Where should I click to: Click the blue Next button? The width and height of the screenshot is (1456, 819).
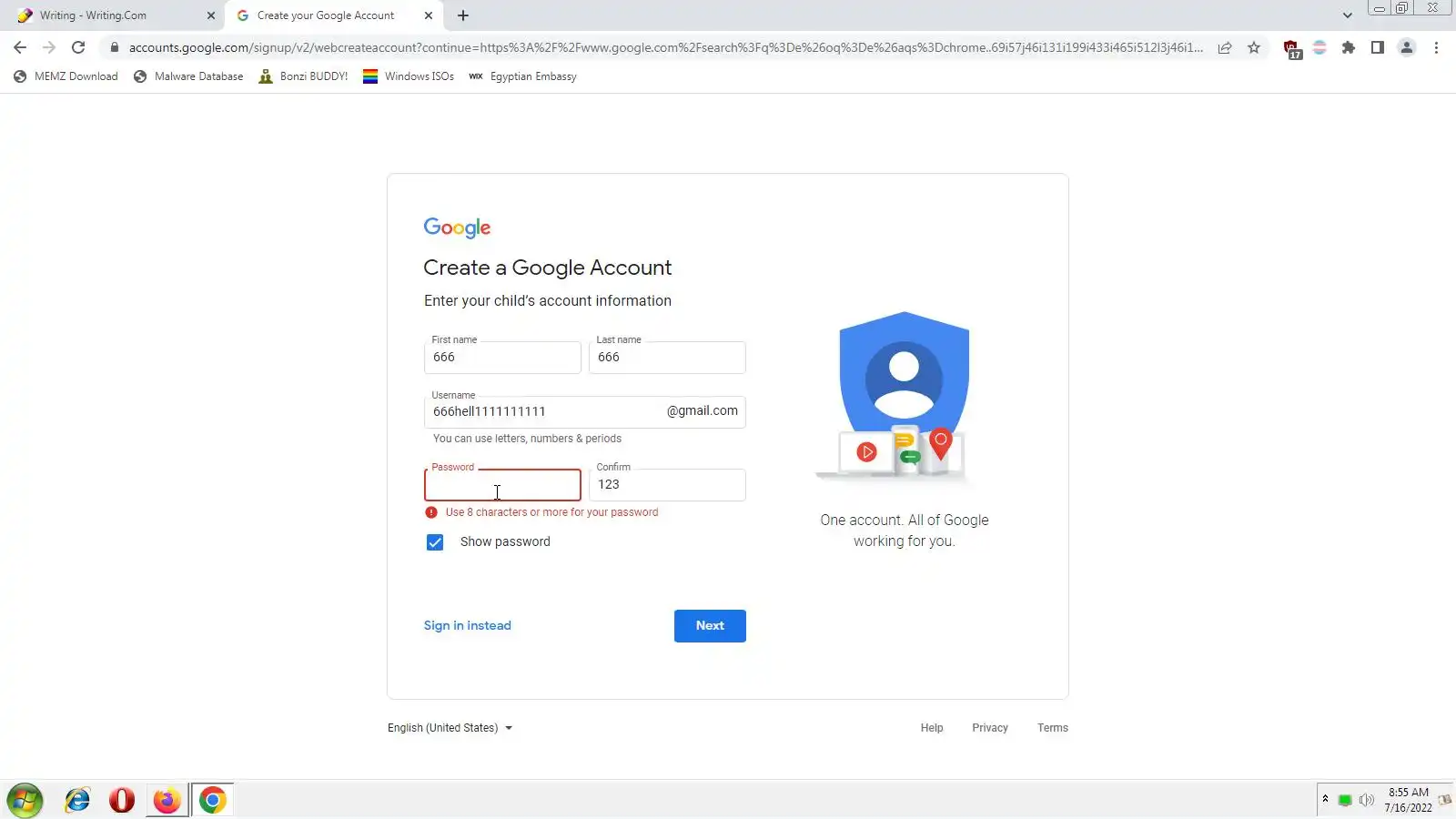tap(710, 626)
